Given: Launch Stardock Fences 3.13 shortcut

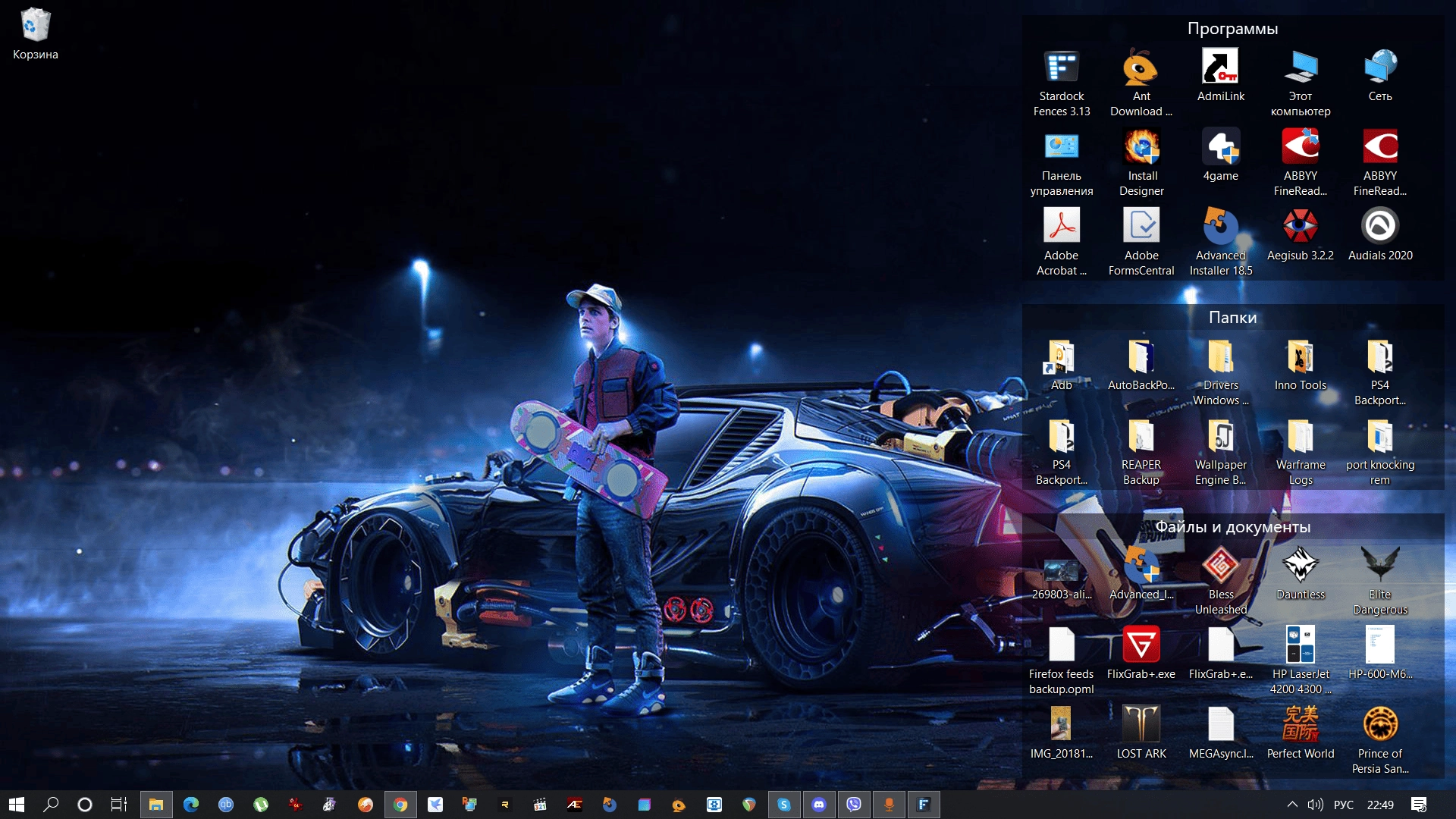Looking at the screenshot, I should click(x=1062, y=83).
